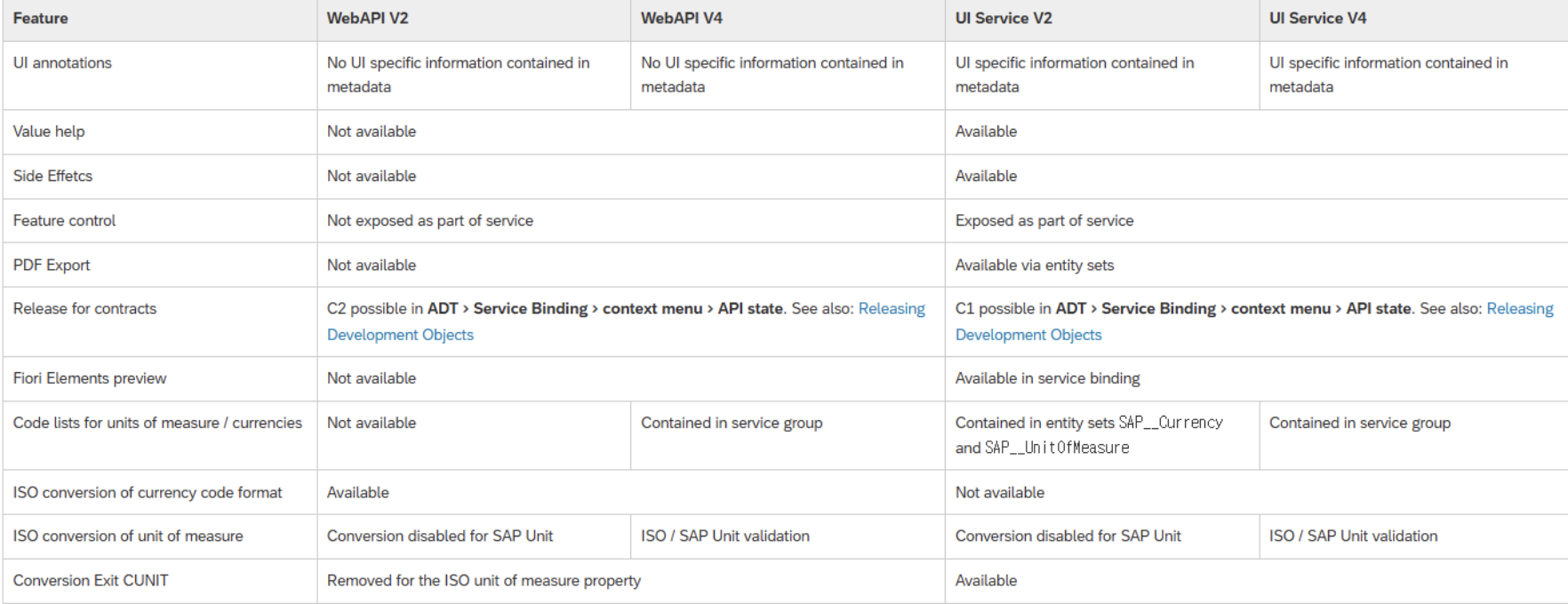Screen dimensions: 1568x604
Task: Click the WebAPI V2 column header
Action: click(x=368, y=18)
